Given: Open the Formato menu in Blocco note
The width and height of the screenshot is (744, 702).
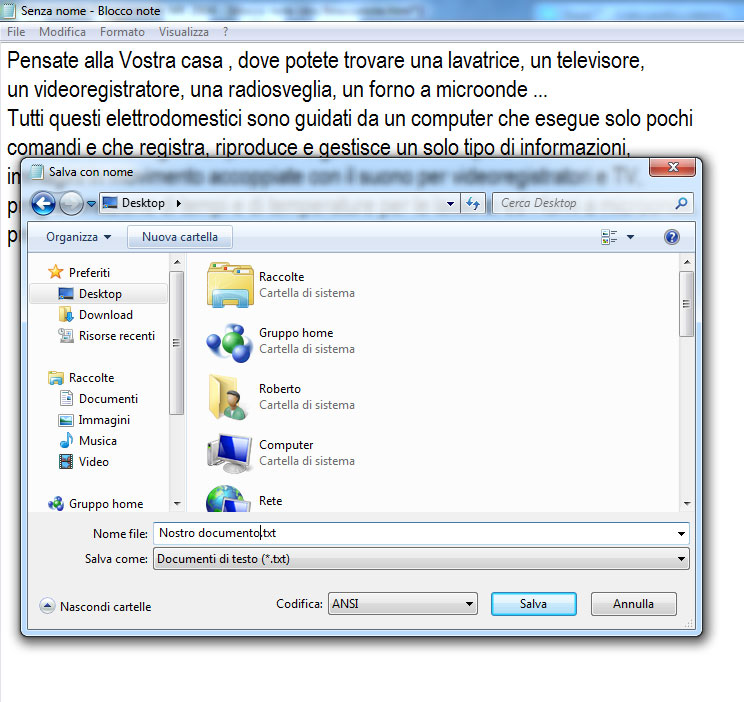Looking at the screenshot, I should point(122,32).
